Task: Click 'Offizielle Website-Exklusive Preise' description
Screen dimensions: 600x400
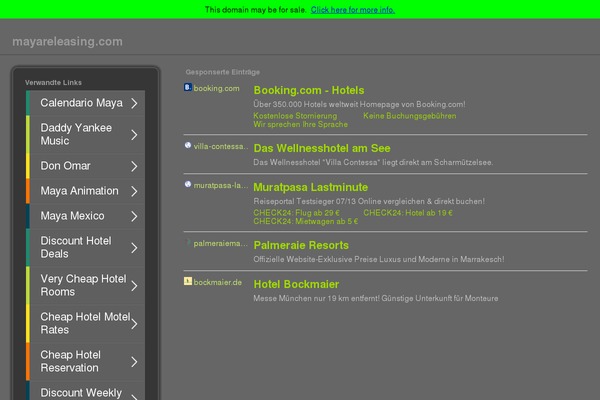Action: click(x=379, y=260)
